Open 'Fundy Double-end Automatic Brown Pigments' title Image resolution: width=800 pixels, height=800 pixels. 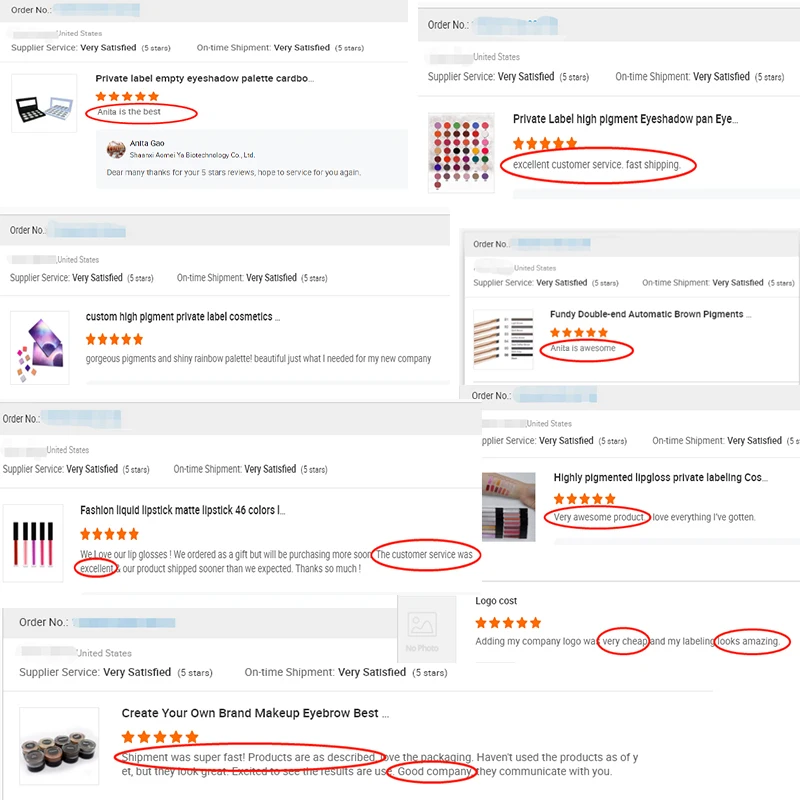point(651,314)
